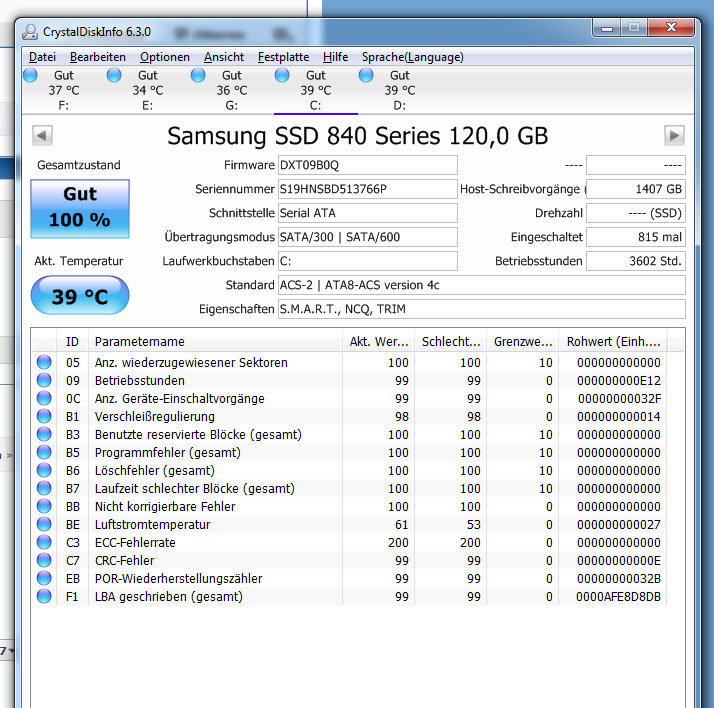Click the Schnittstelle field Serial ATA
The width and height of the screenshot is (714, 708).
pos(367,213)
